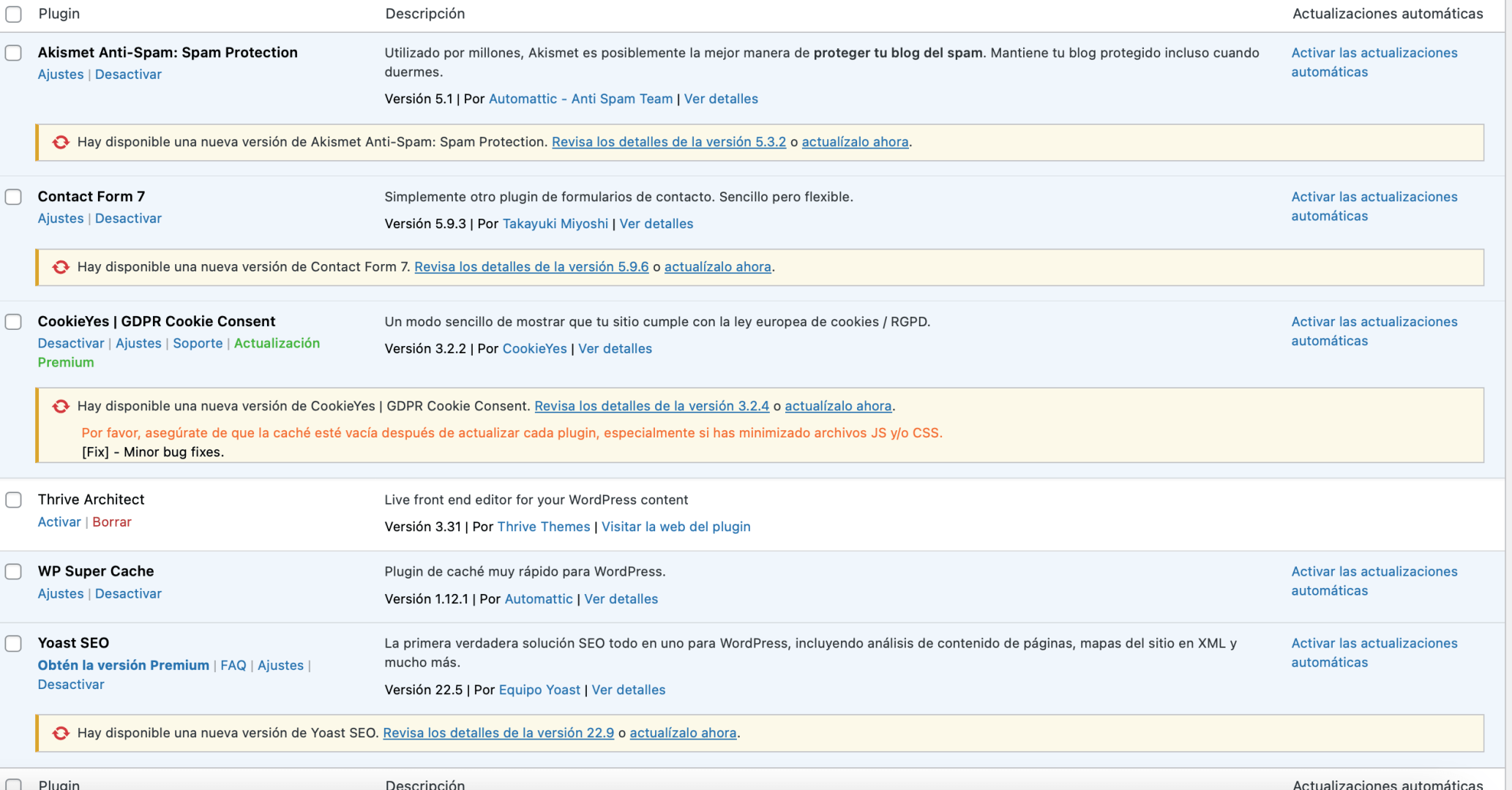
Task: View details for CookieYes version 3.2.2
Action: coord(615,349)
